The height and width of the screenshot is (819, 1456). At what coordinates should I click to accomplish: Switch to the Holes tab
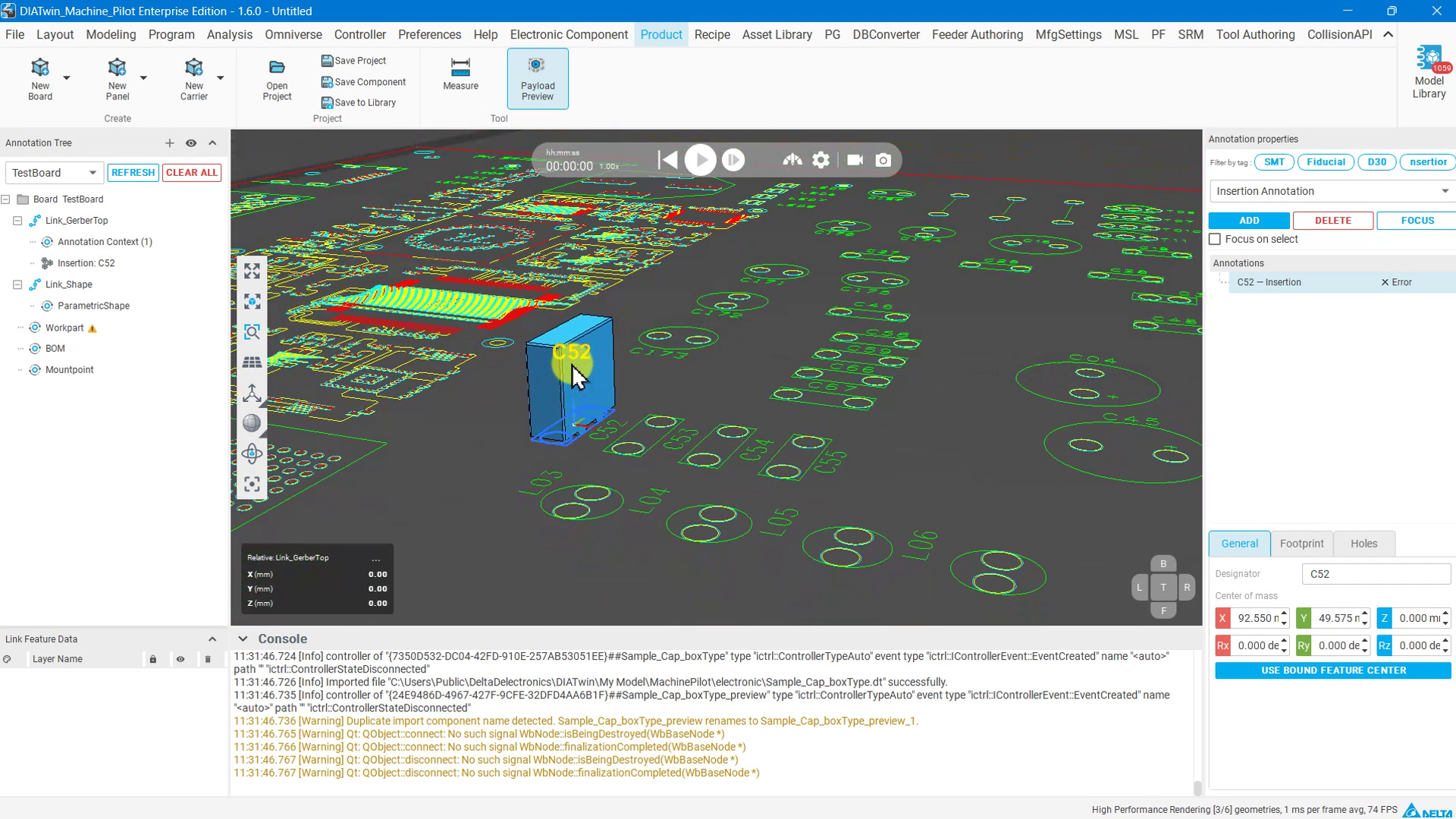pos(1363,544)
